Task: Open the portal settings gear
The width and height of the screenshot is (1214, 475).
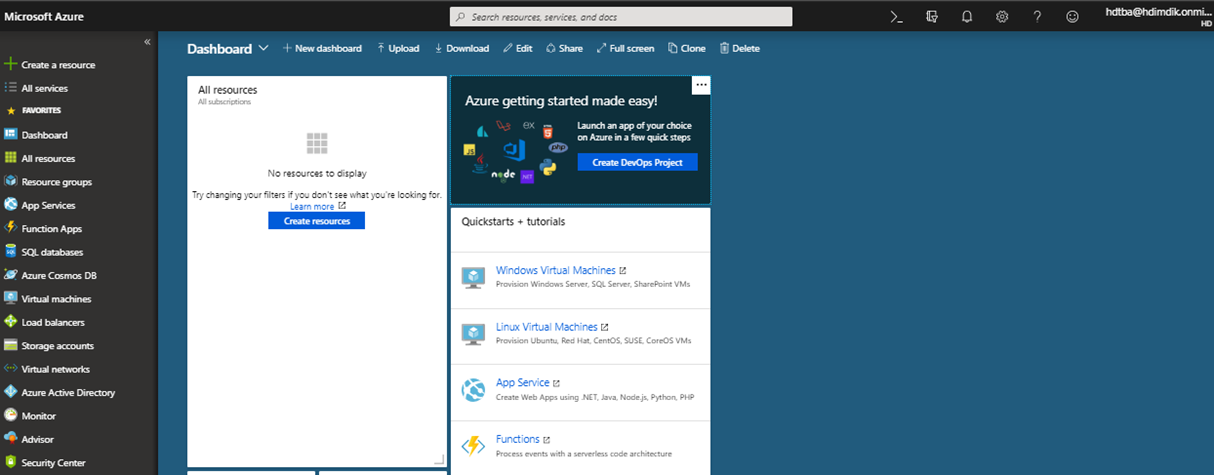Action: [1002, 17]
